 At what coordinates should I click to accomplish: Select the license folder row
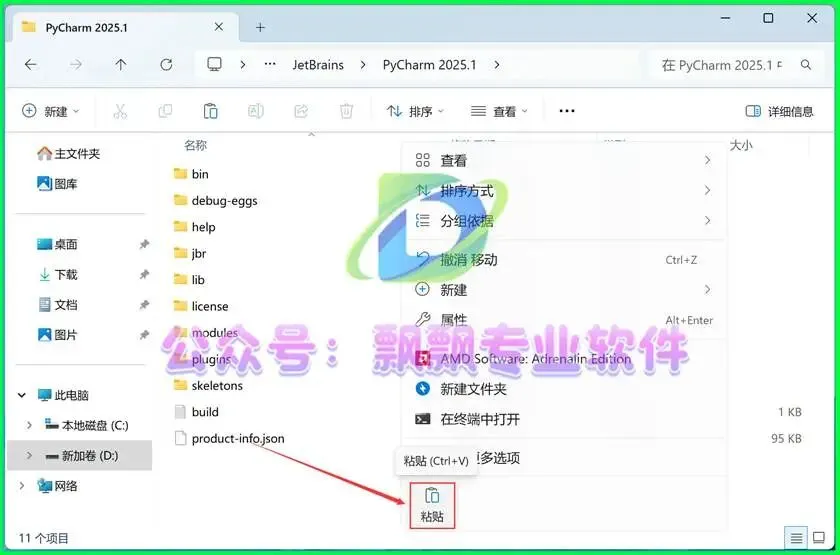[201, 306]
